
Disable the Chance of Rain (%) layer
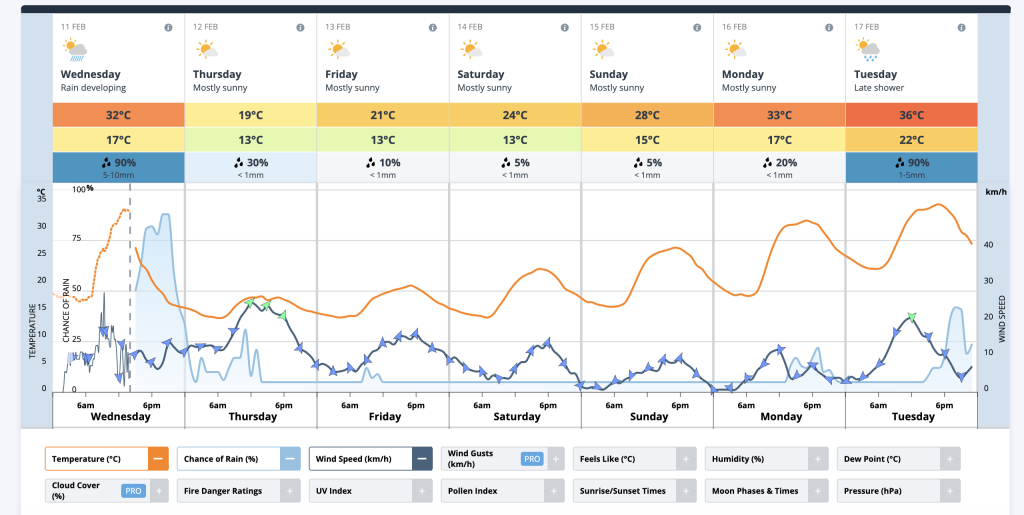click(289, 459)
